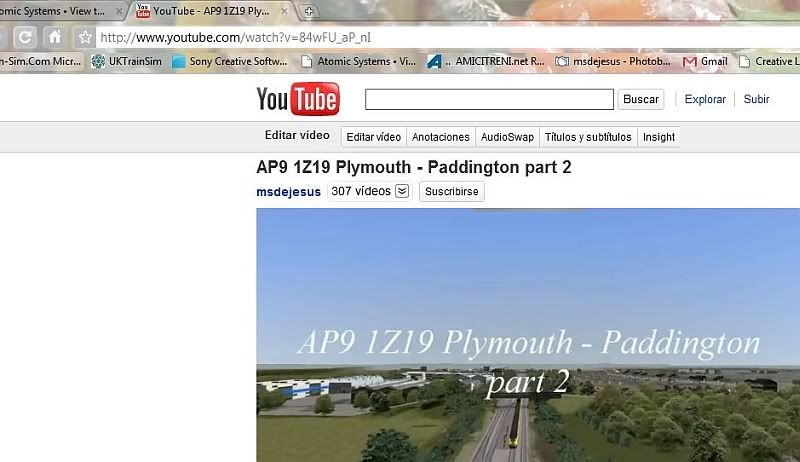Click the Explorar link
Viewport: 800px width, 462px height.
coord(705,99)
